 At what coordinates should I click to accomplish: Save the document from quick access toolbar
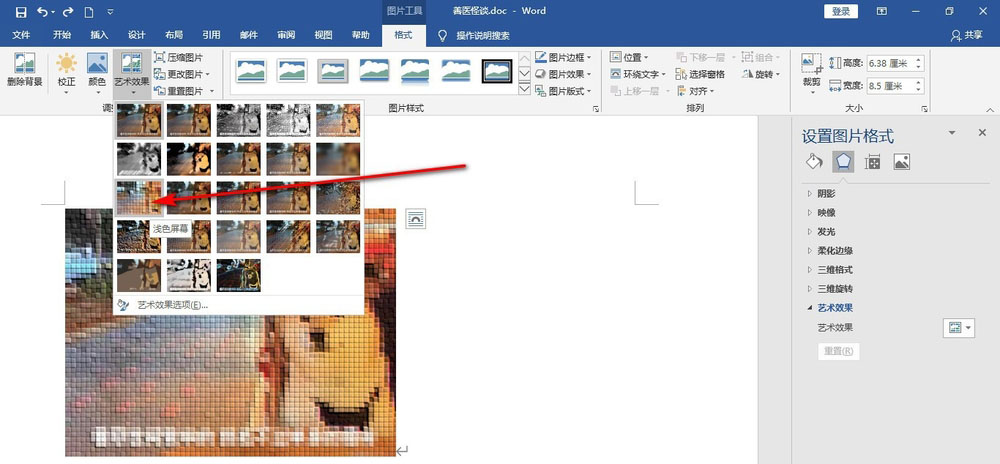pyautogui.click(x=20, y=11)
